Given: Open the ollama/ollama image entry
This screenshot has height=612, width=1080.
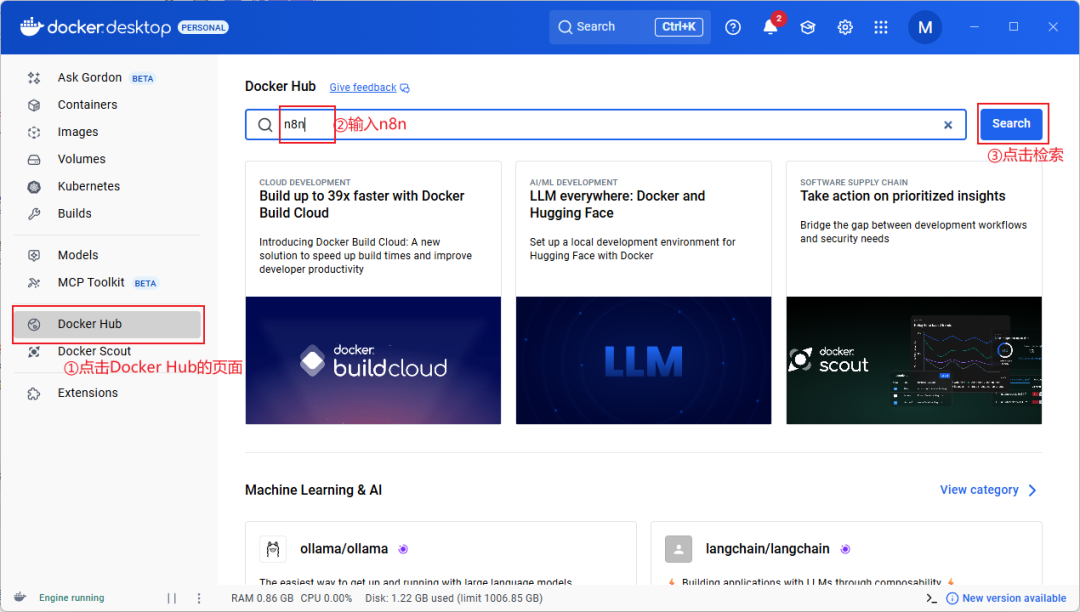Looking at the screenshot, I should pos(344,549).
